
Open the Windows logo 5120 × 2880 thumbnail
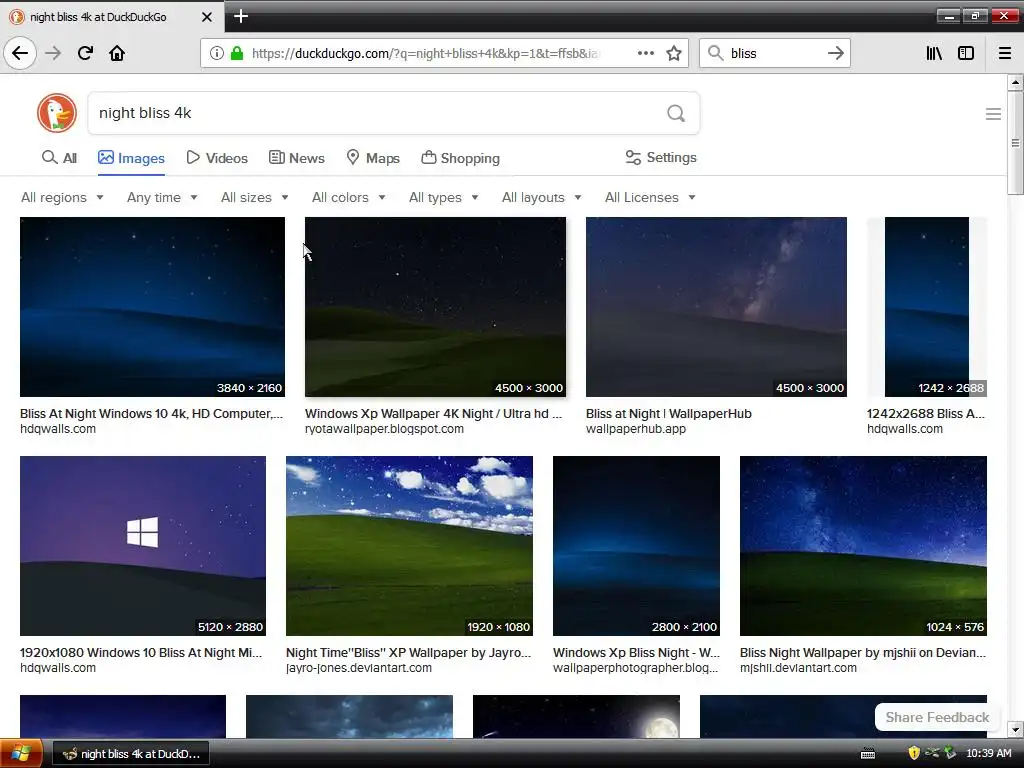pos(143,546)
